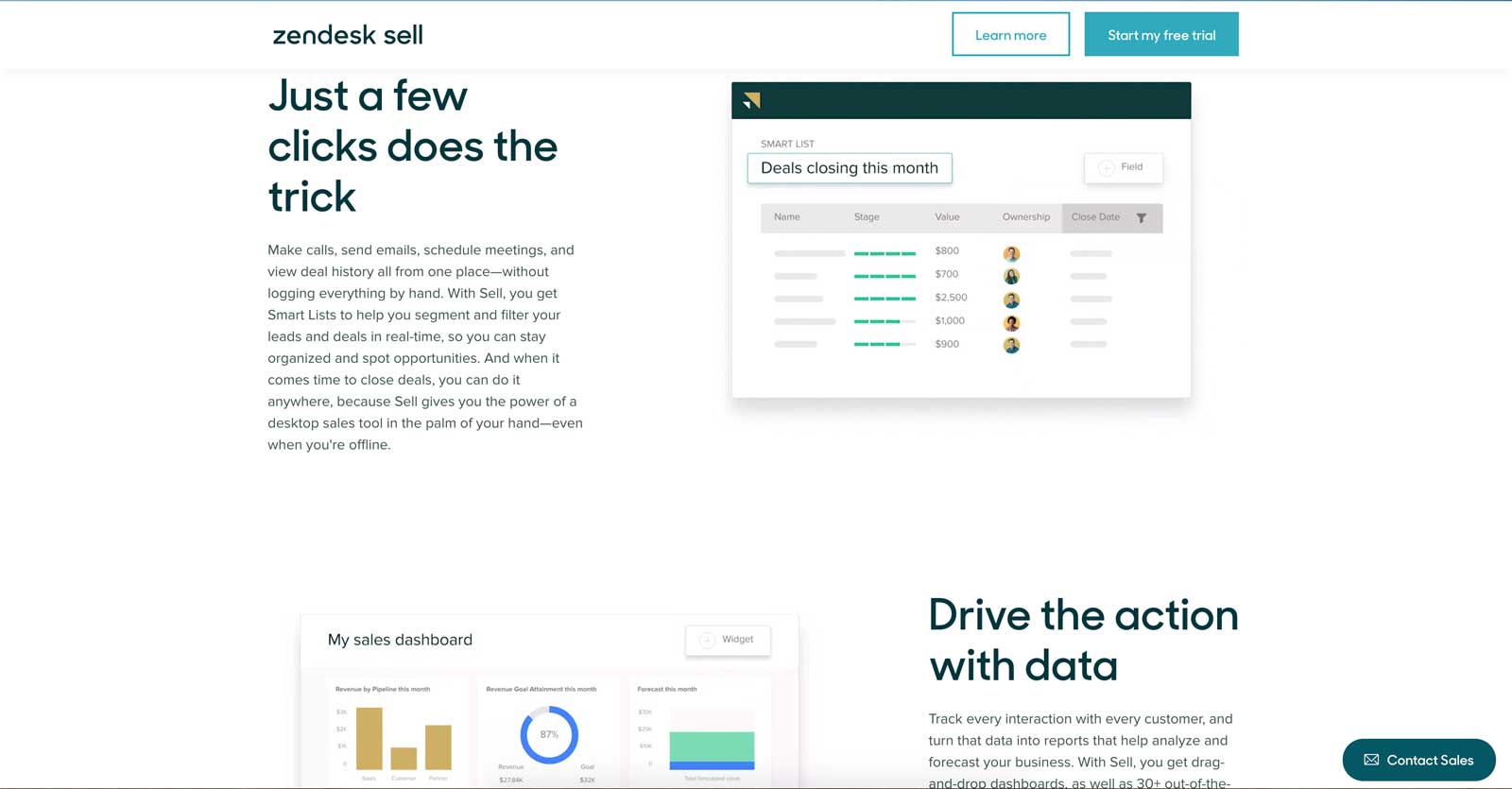This screenshot has width=1512, height=789.
Task: Select the Name column header
Action: pos(786,217)
